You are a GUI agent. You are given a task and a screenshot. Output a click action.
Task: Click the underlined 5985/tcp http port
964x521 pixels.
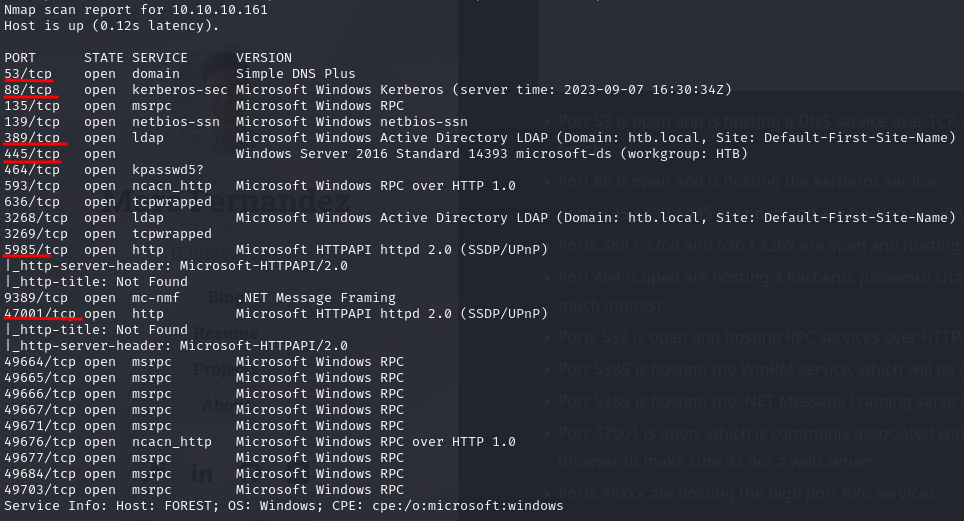[36, 250]
